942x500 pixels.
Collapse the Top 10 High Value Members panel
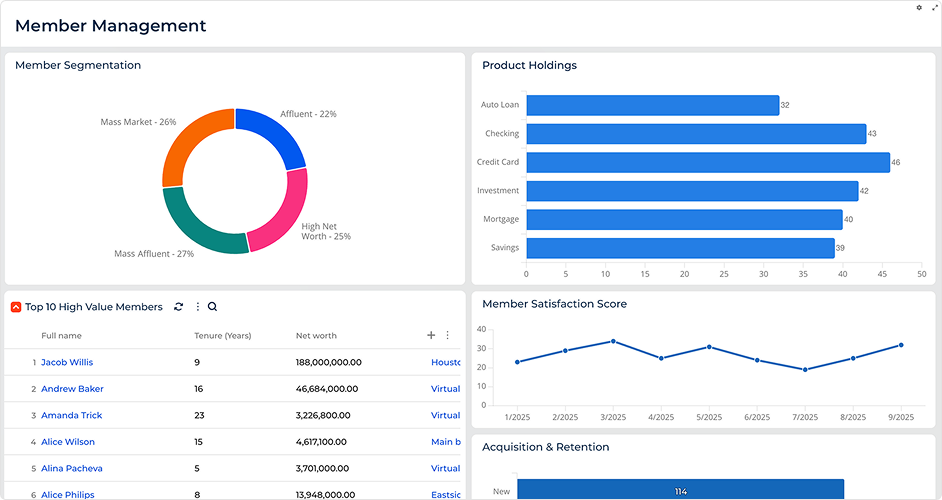[x=16, y=307]
